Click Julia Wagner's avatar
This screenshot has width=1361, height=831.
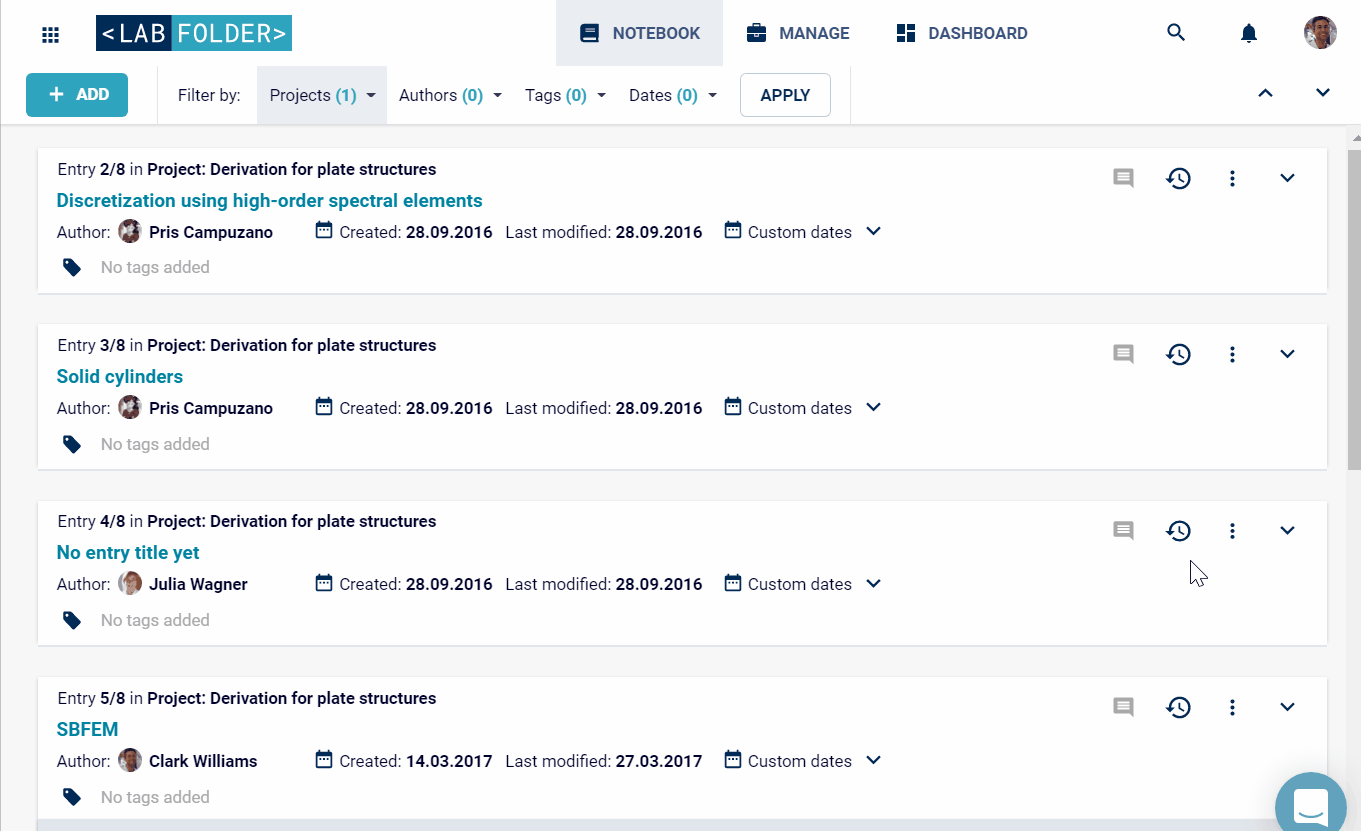pos(130,584)
